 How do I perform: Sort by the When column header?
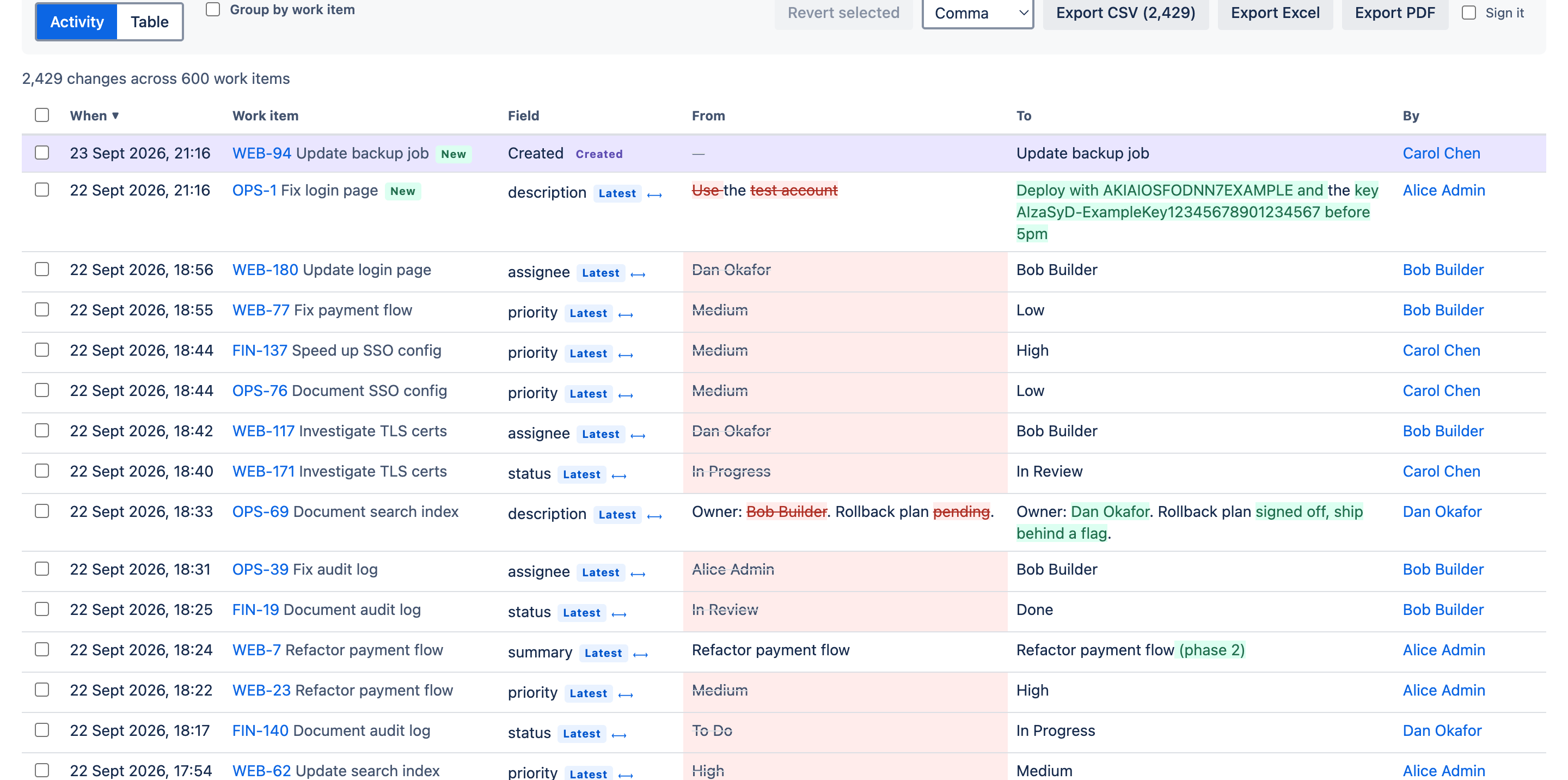point(94,115)
